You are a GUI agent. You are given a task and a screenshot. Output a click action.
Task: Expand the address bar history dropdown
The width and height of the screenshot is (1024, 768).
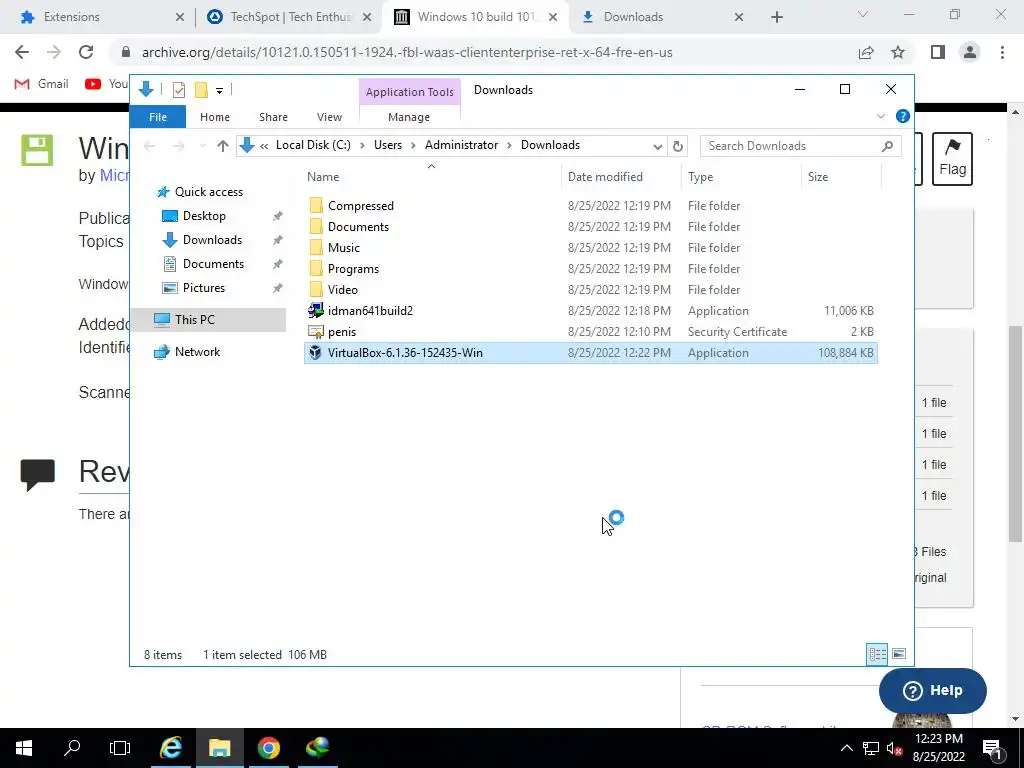coord(658,146)
